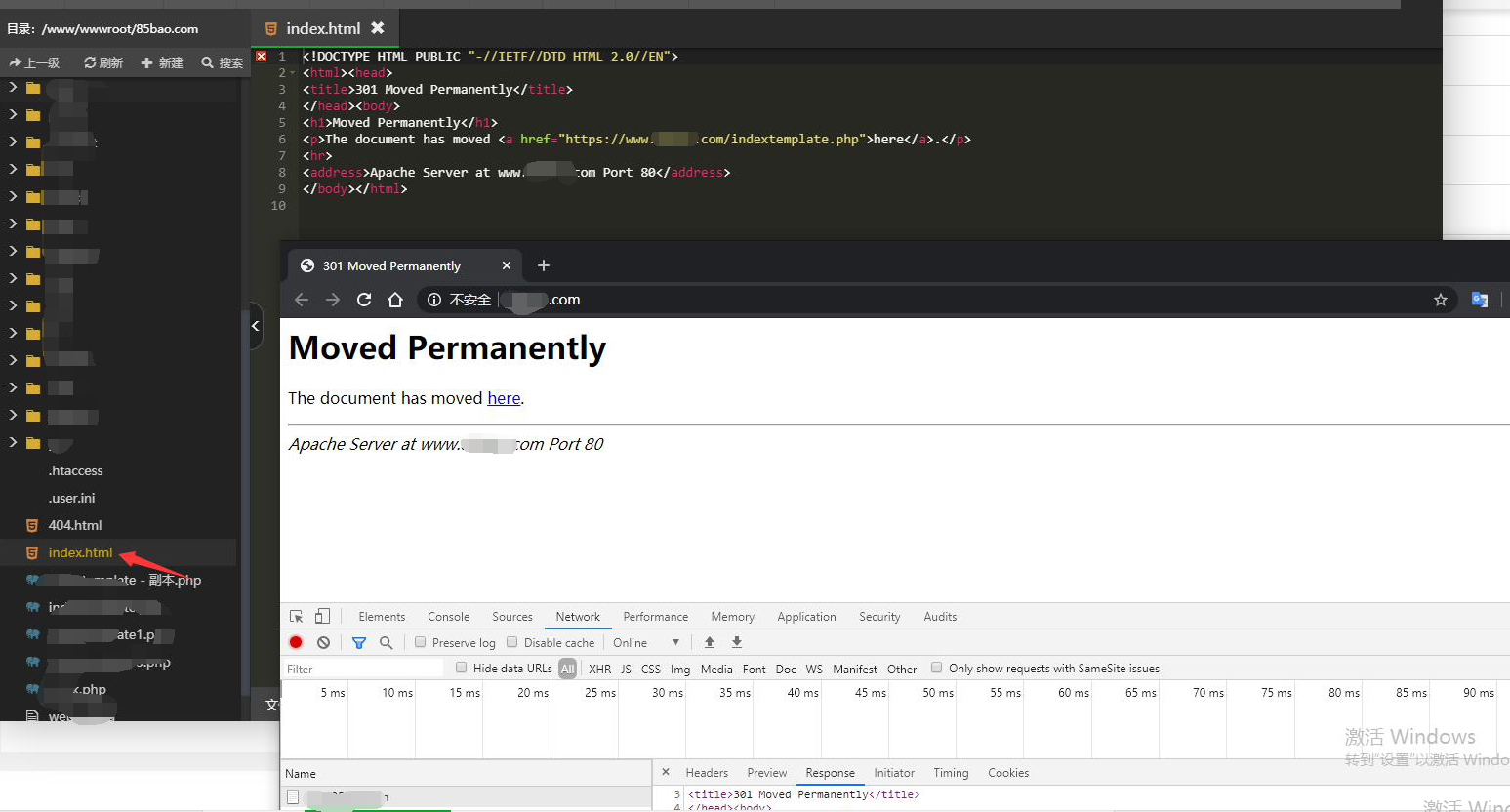Close the 301 Moved Permanently tab
The image size is (1510, 812).
click(x=506, y=265)
